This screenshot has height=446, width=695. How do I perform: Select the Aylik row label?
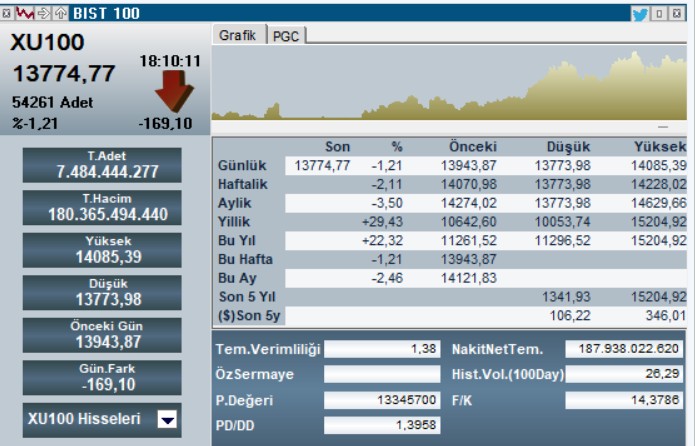coord(234,203)
